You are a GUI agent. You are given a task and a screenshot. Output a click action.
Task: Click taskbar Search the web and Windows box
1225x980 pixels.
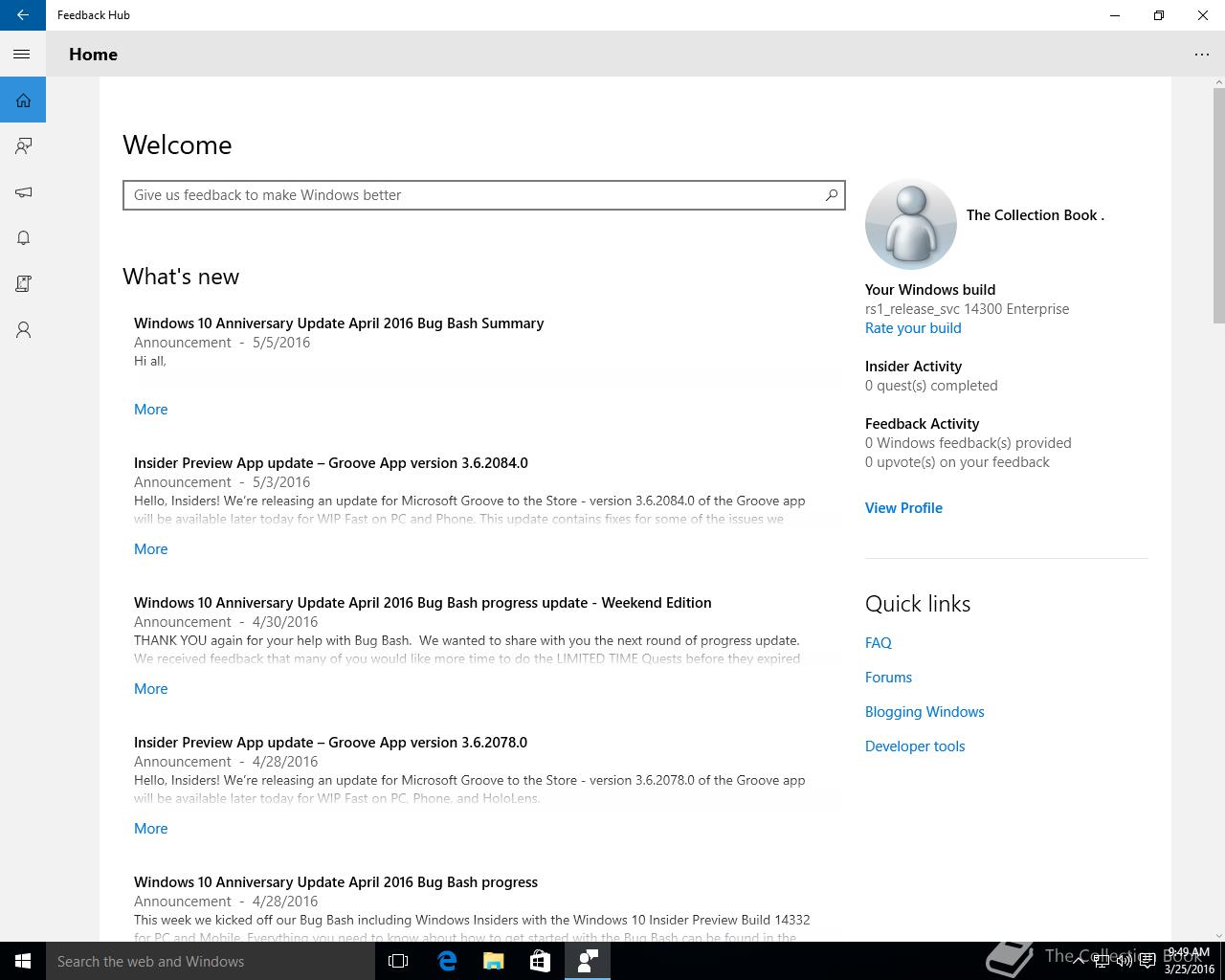pyautogui.click(x=210, y=961)
